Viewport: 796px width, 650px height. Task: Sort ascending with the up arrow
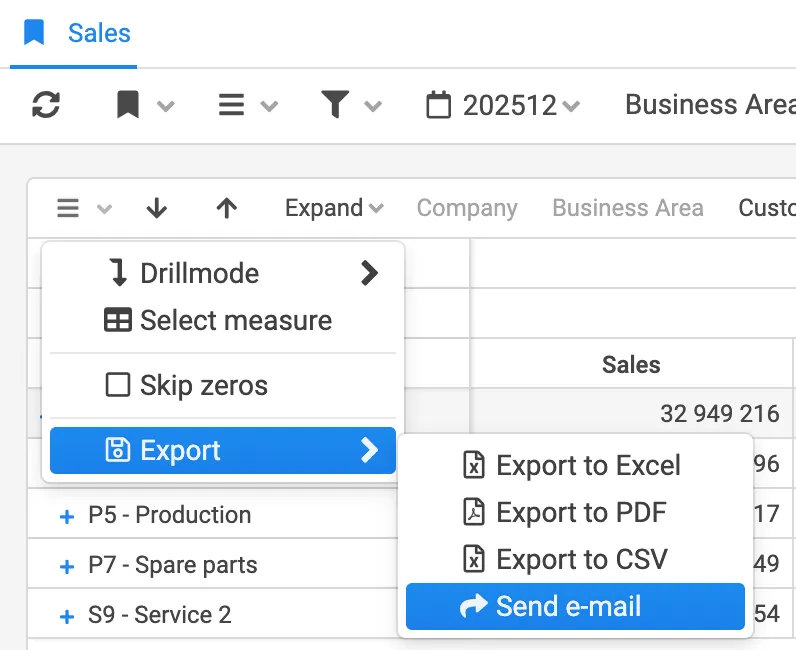point(227,208)
